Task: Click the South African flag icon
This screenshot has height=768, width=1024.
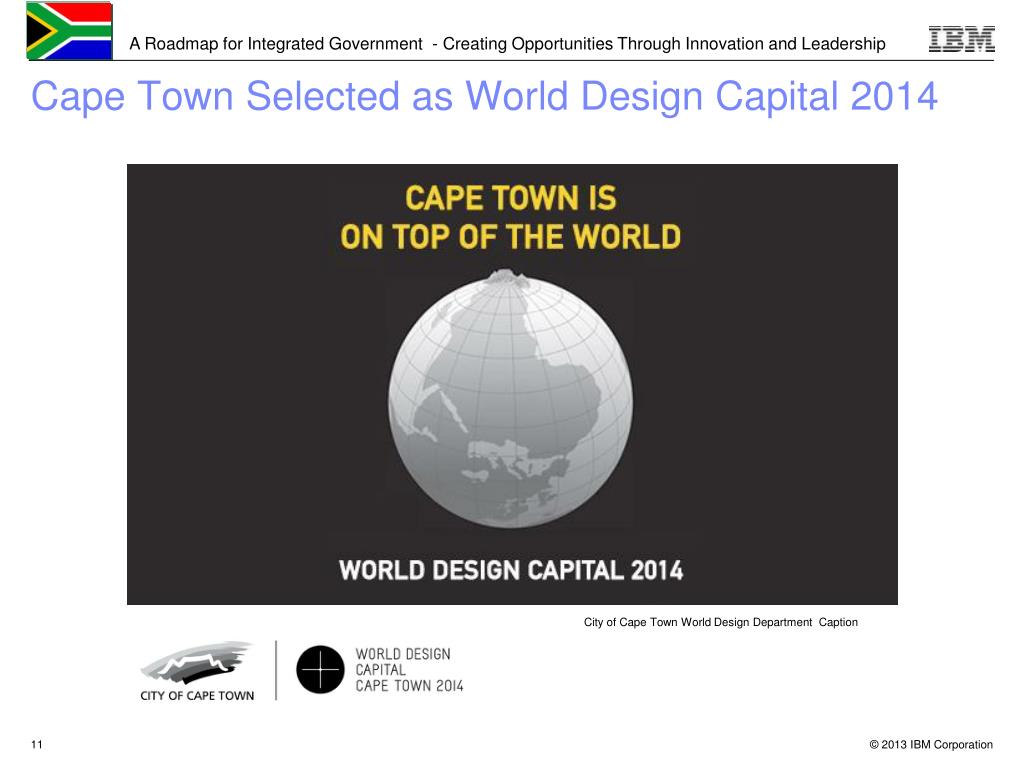Action: click(69, 31)
